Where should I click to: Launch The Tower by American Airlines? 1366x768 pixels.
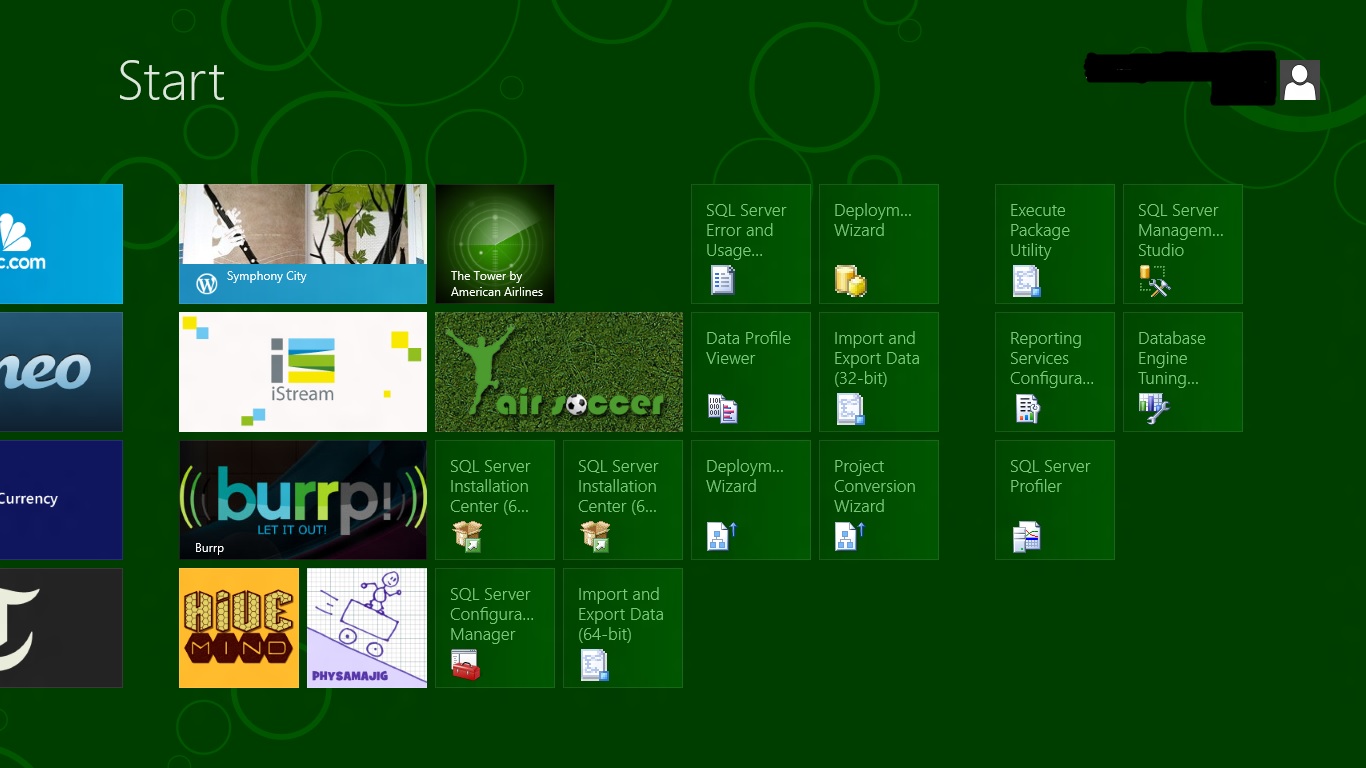pos(494,243)
